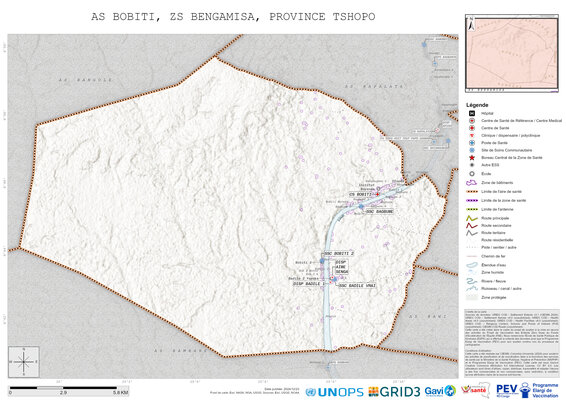Click the CS BOBITI map label
Image resolution: width=566 pixels, height=400 pixels.
coord(361,194)
